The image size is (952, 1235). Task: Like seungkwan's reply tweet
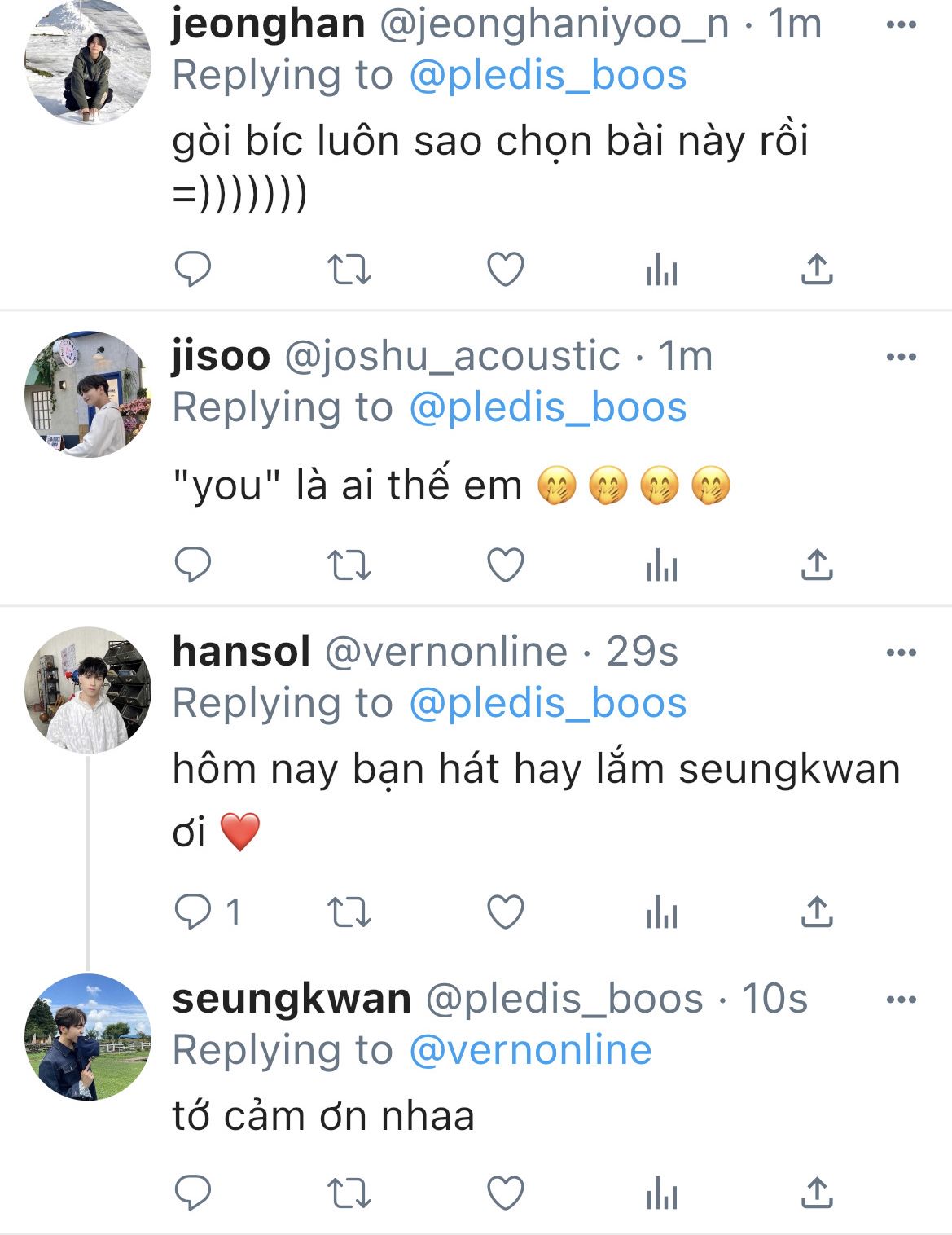505,1194
